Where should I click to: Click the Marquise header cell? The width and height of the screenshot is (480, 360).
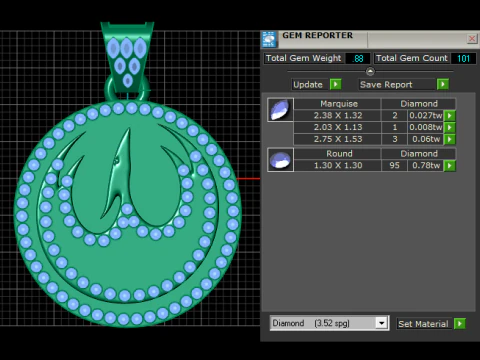coord(337,104)
